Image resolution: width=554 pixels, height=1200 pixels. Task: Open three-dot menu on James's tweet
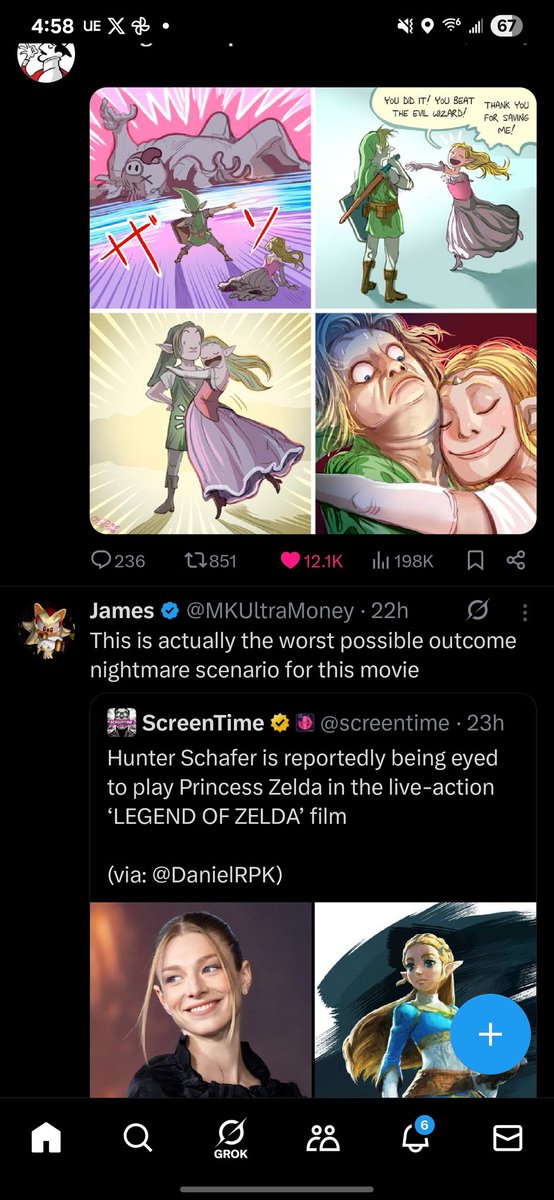(525, 610)
